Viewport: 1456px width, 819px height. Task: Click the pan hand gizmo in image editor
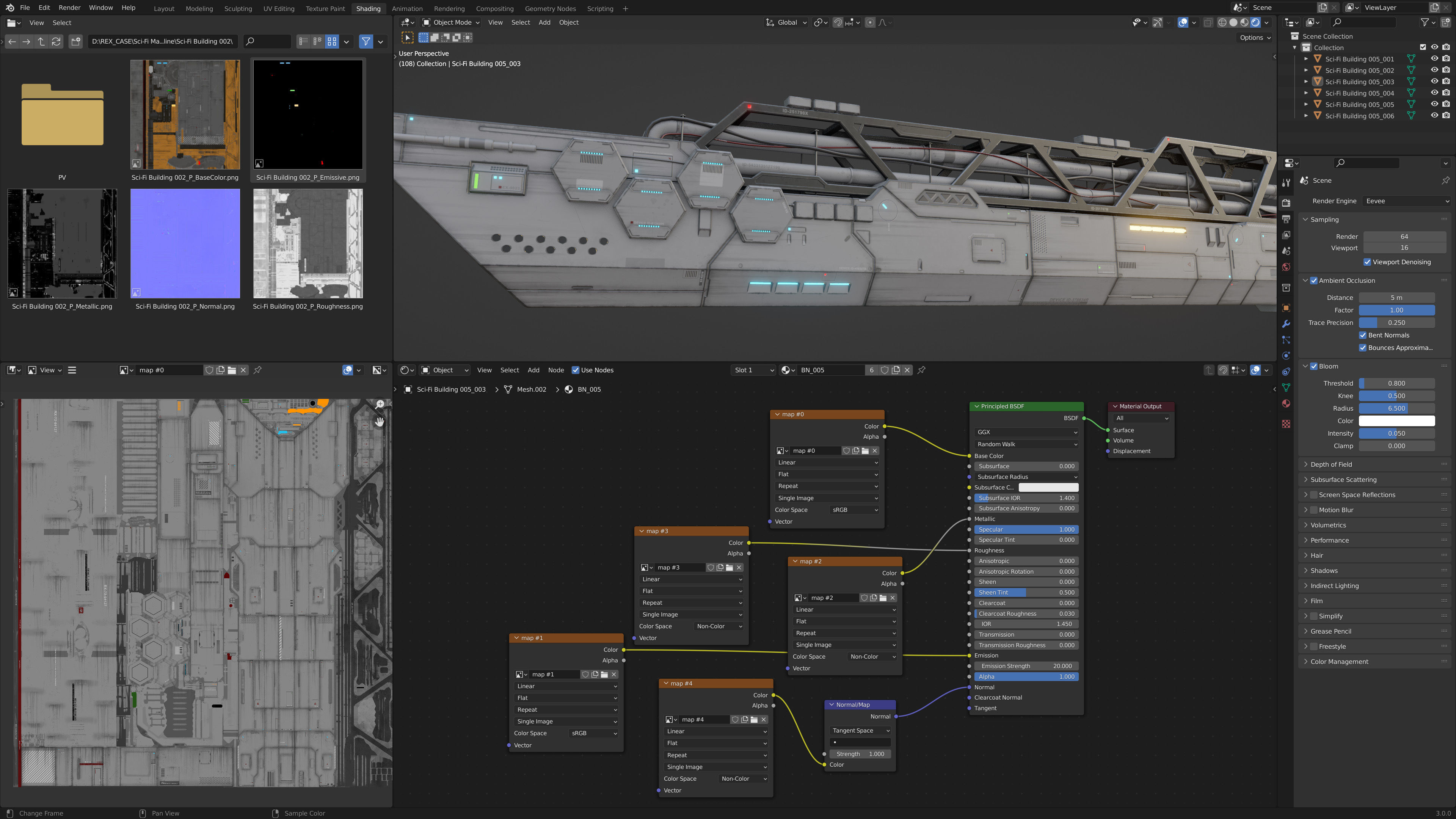pos(380,422)
